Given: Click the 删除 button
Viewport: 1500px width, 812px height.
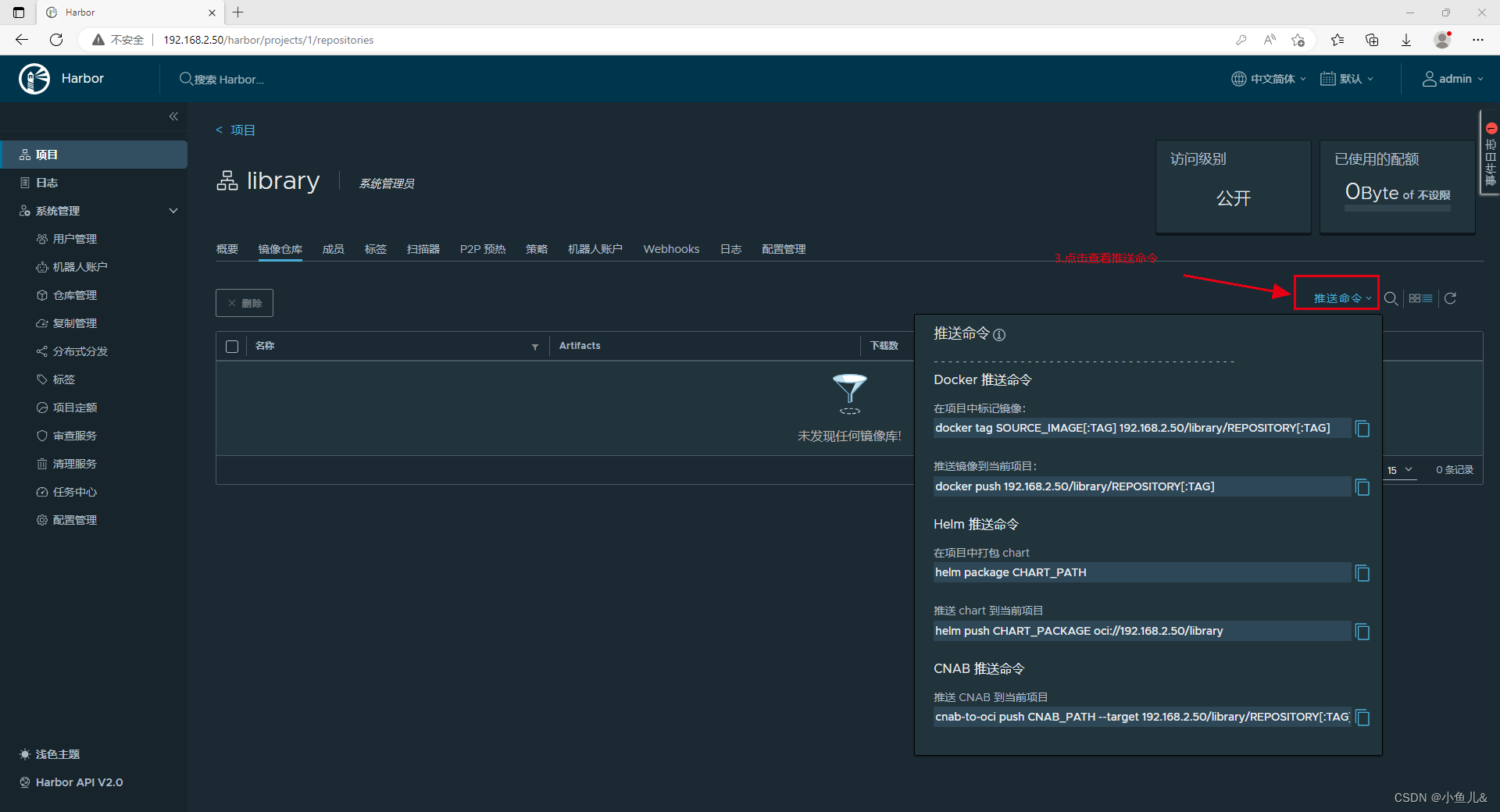Looking at the screenshot, I should (245, 303).
